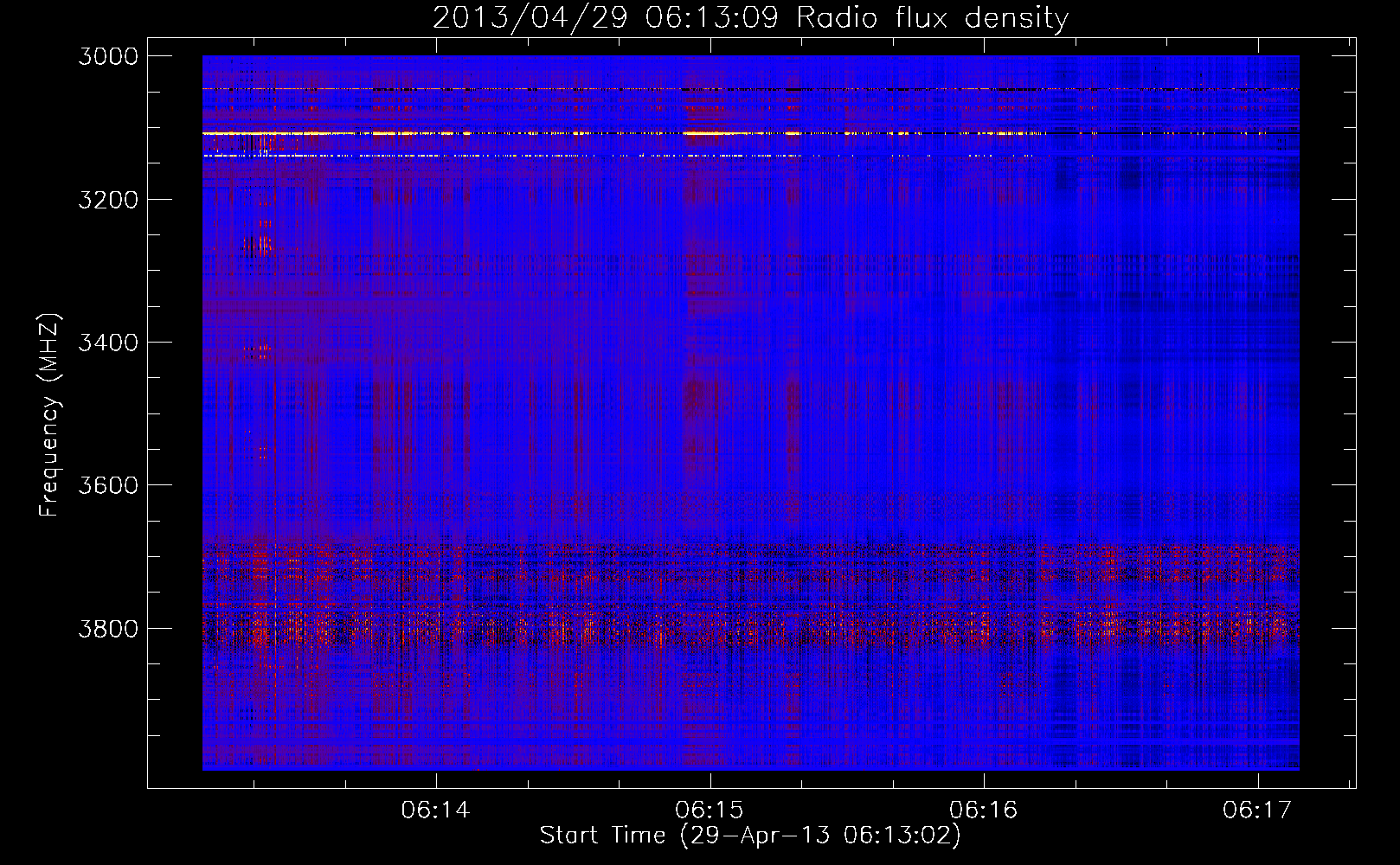Click the 06:14 time axis label
Screen dimensions: 1400x865
pos(435,811)
